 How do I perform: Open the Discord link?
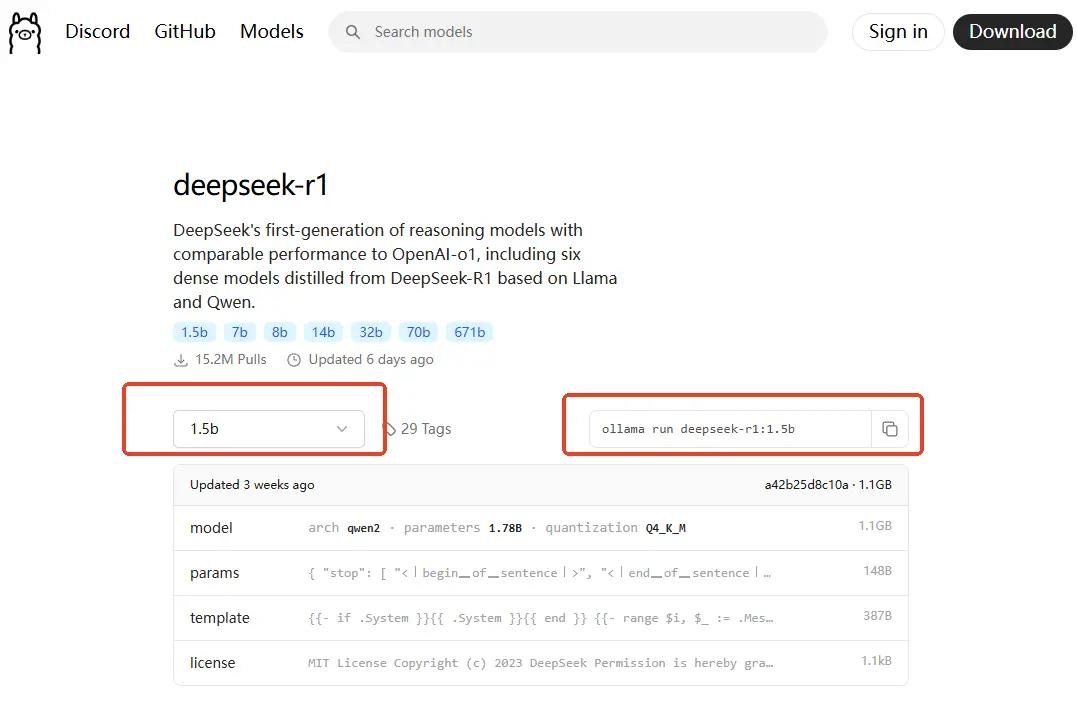click(x=98, y=32)
